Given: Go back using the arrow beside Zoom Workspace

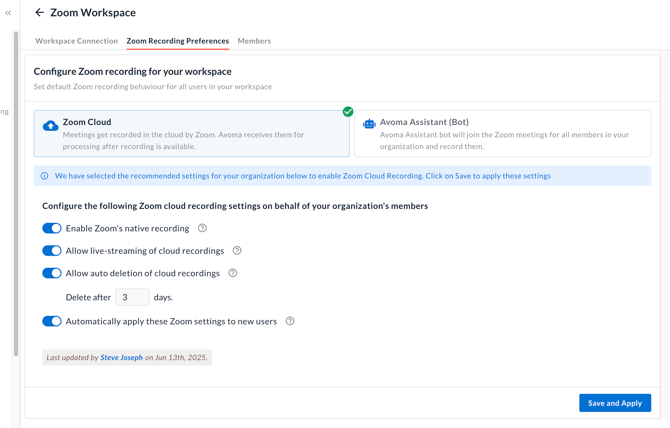Looking at the screenshot, I should click(39, 12).
